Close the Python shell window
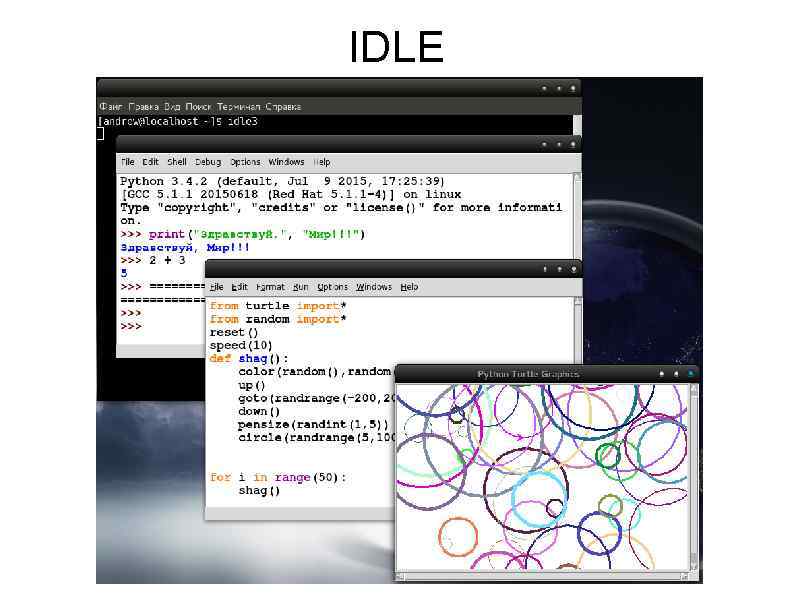Viewport: 794px width, 595px height. (x=573, y=144)
